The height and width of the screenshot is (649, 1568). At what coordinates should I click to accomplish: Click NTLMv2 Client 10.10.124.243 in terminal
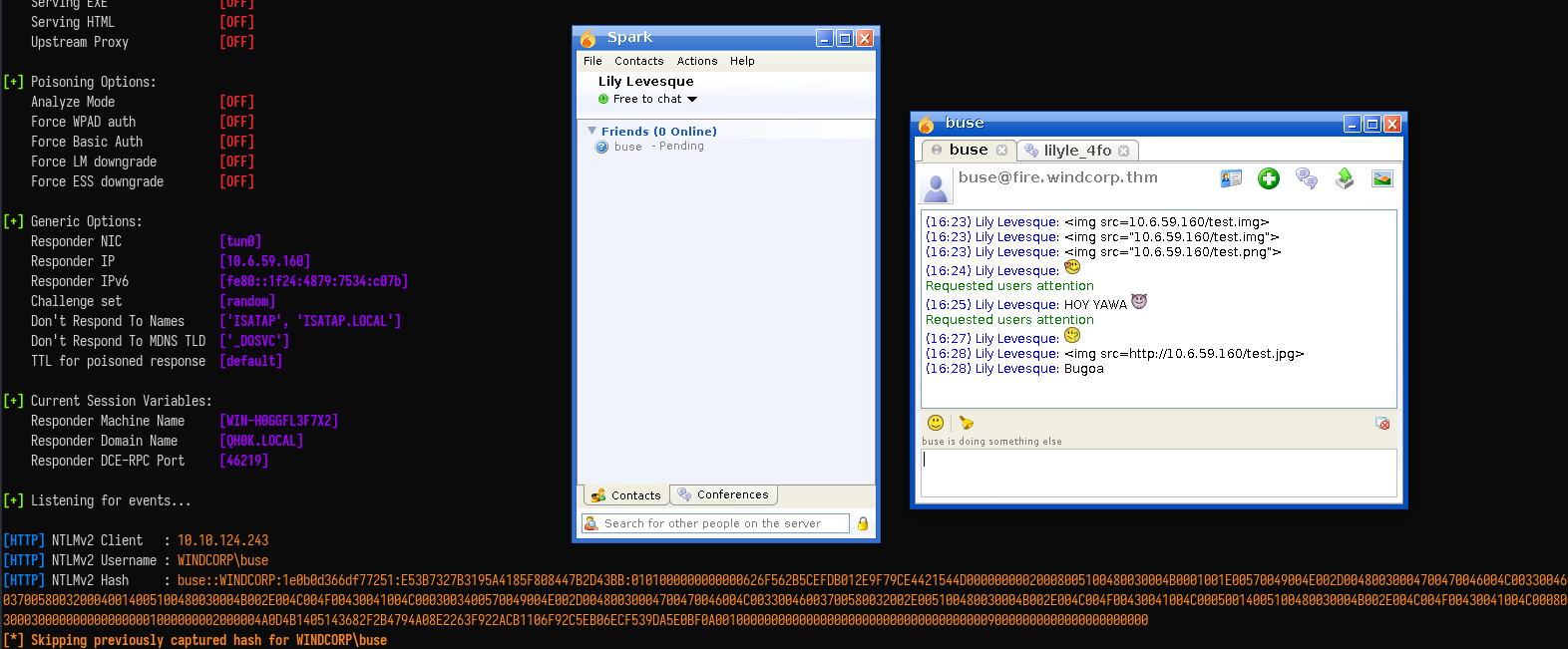pyautogui.click(x=222, y=540)
